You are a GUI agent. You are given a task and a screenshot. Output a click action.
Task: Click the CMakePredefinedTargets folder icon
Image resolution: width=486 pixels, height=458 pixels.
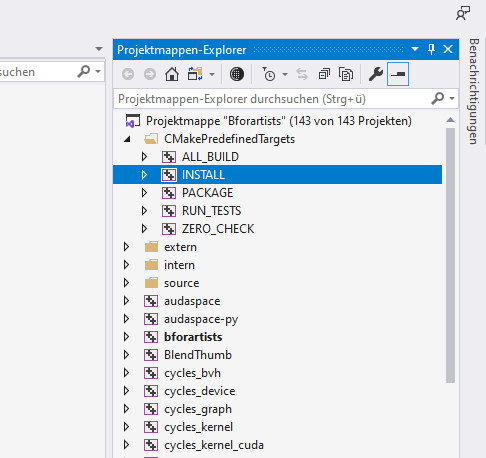pyautogui.click(x=151, y=139)
